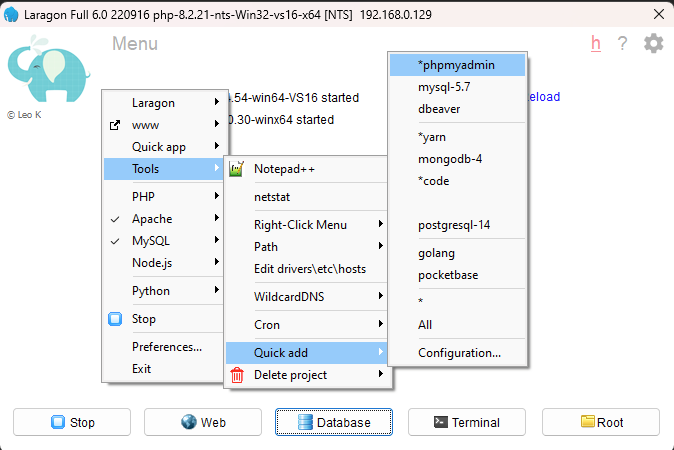Expand the Delete project submenu arrow
674x450 pixels.
pyautogui.click(x=380, y=373)
